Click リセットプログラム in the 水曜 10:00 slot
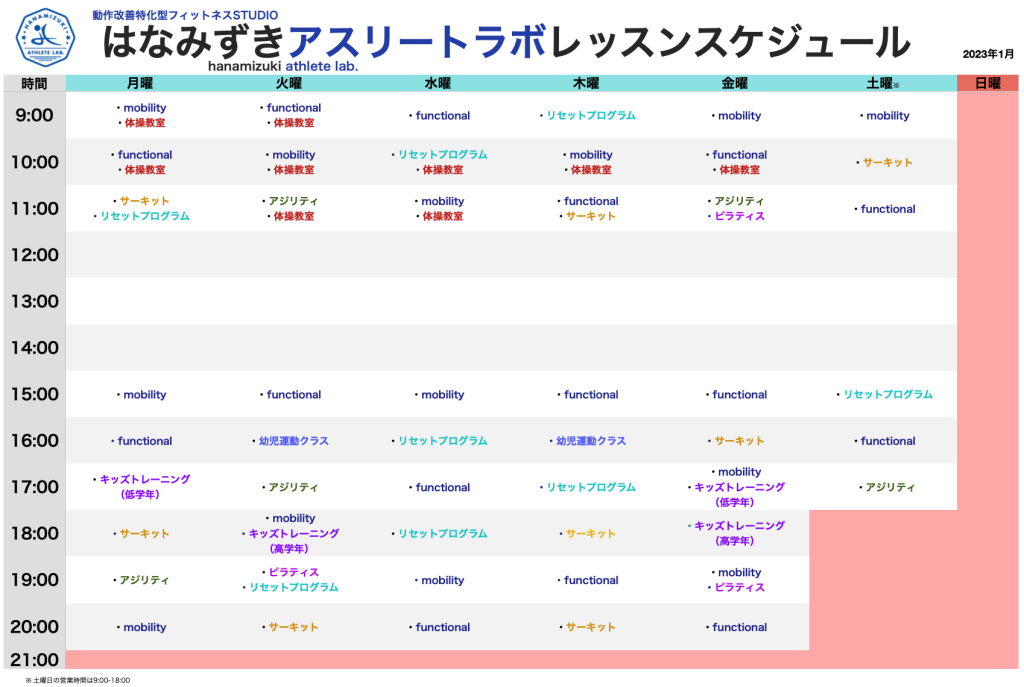 coord(443,155)
